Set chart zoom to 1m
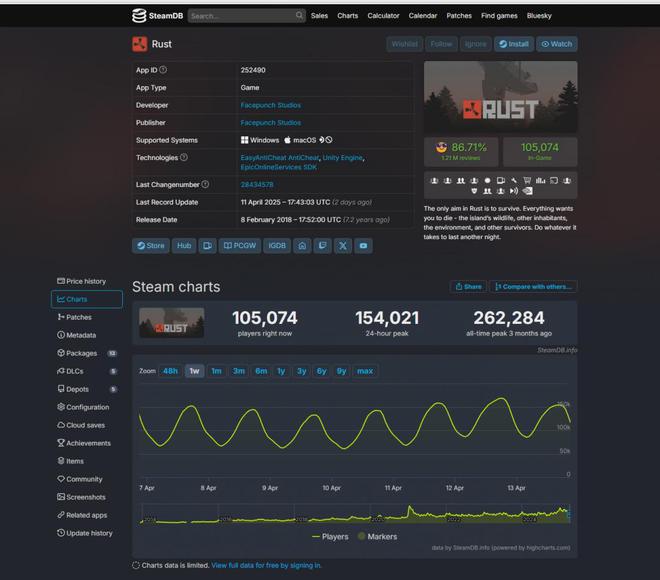 (216, 371)
